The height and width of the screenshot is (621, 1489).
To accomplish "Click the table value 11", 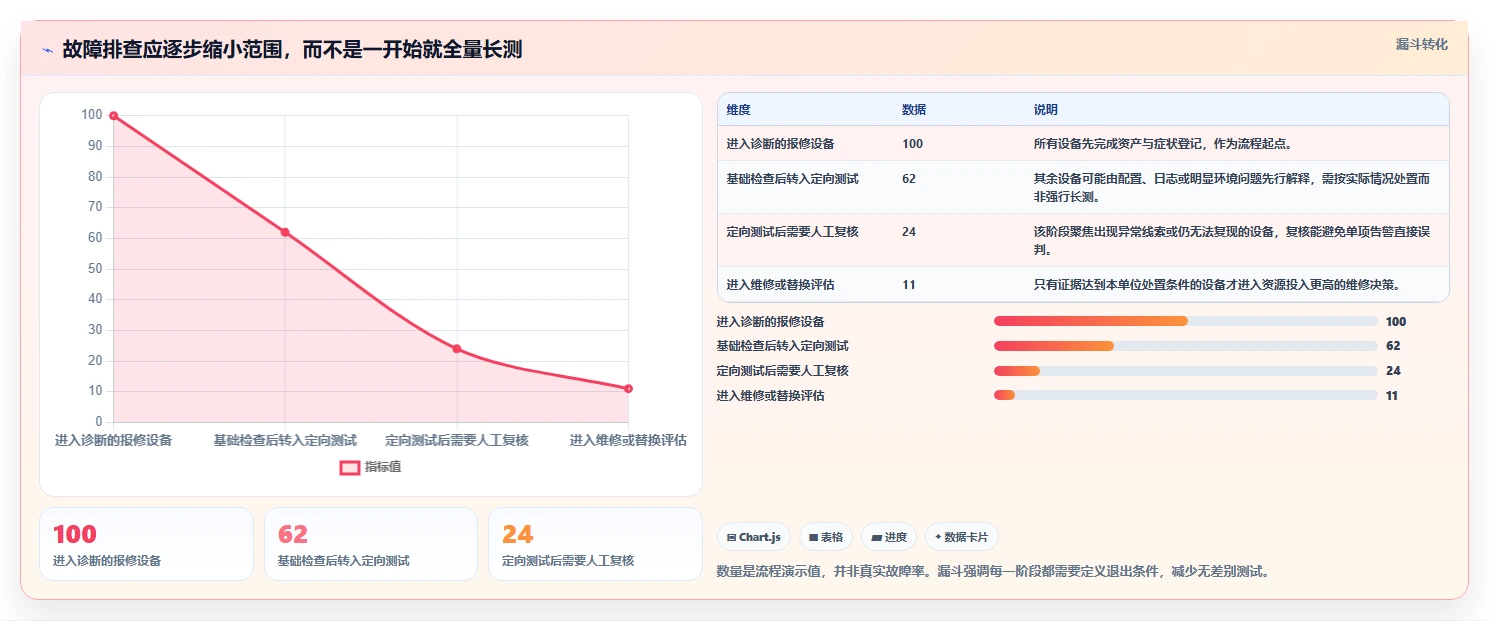I will point(909,285).
